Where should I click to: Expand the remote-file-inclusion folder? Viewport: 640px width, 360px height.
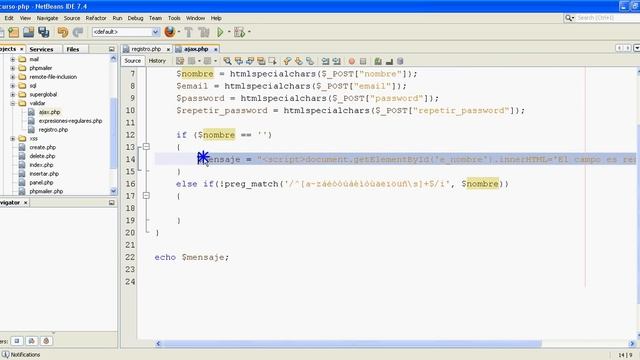(13, 77)
